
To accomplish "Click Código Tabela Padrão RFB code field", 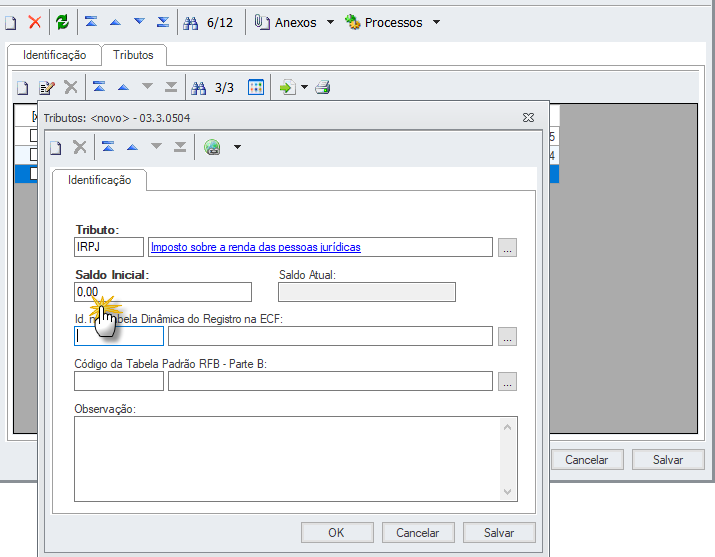I will [x=119, y=381].
